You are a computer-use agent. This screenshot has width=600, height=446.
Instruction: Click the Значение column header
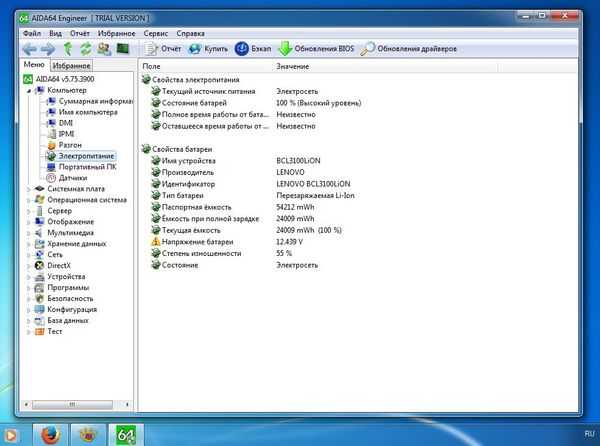pyautogui.click(x=385, y=66)
